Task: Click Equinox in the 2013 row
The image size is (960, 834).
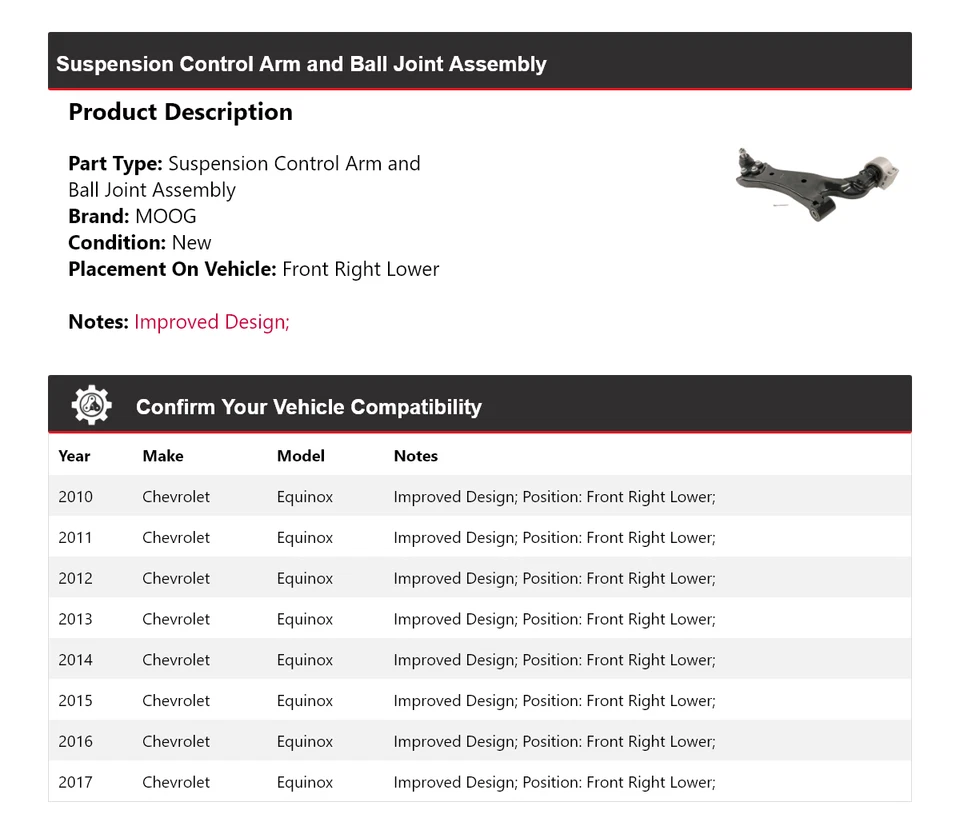Action: [x=305, y=620]
